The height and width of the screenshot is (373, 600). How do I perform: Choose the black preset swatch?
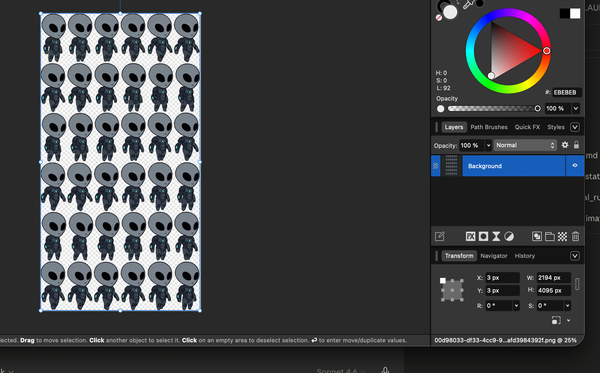click(x=564, y=13)
